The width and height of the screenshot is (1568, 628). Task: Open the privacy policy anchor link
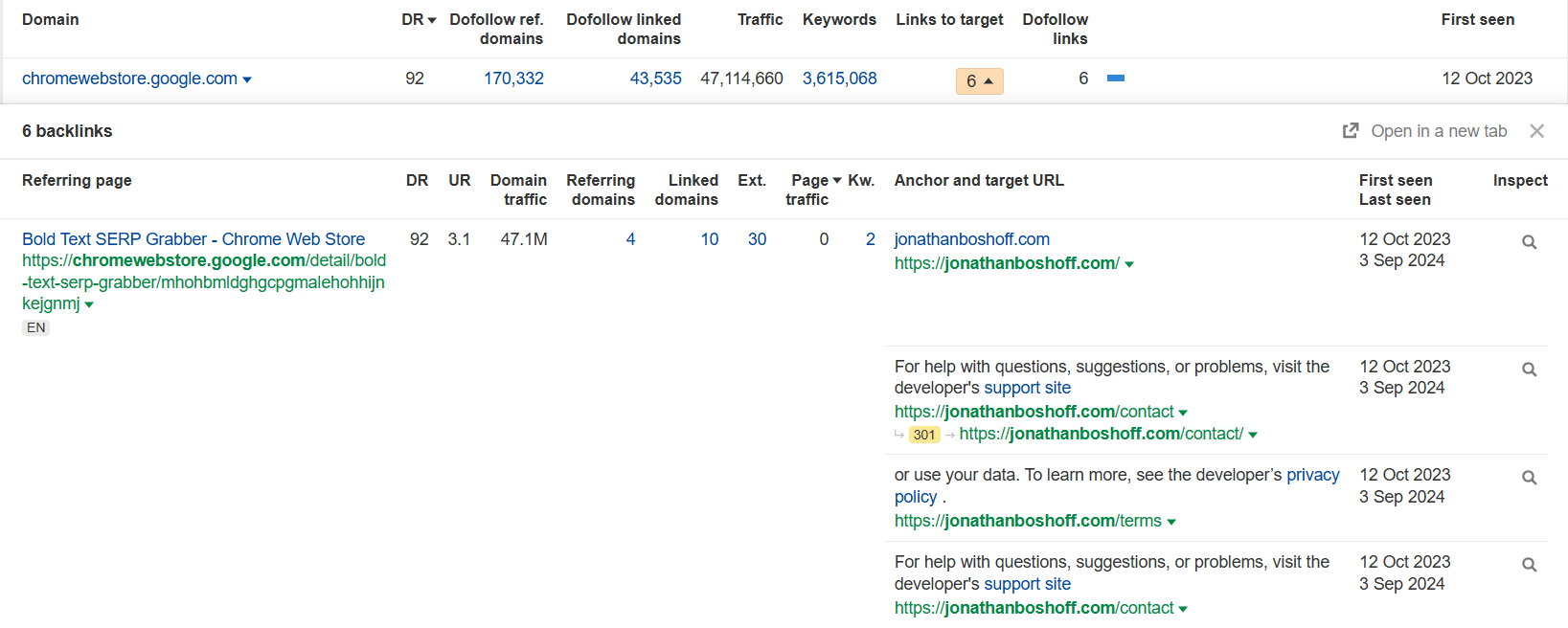coord(1312,476)
